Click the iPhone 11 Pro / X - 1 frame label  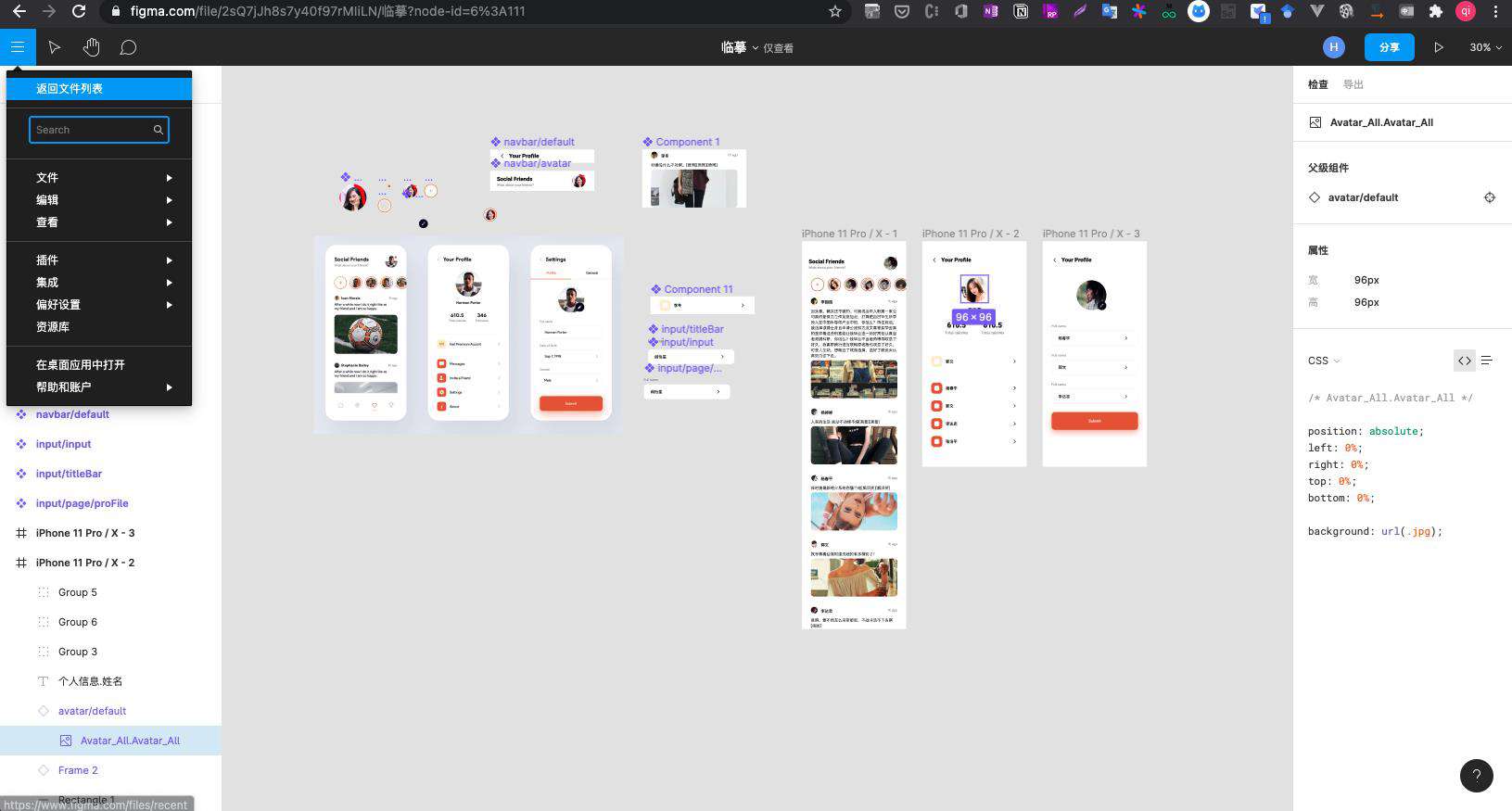pyautogui.click(x=849, y=234)
